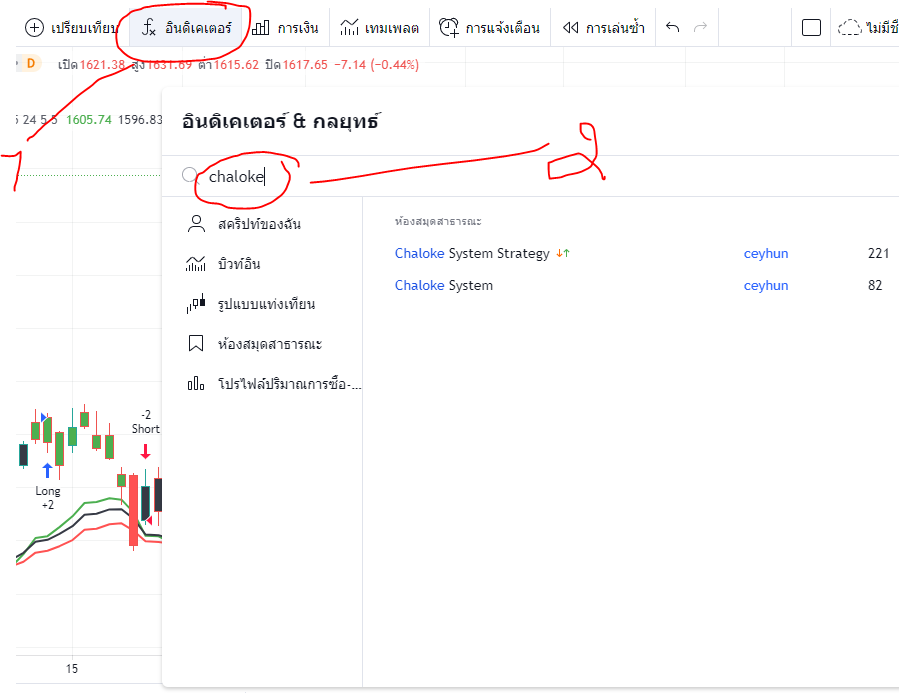
Task: Click the cloud save icon
Action: 849,28
